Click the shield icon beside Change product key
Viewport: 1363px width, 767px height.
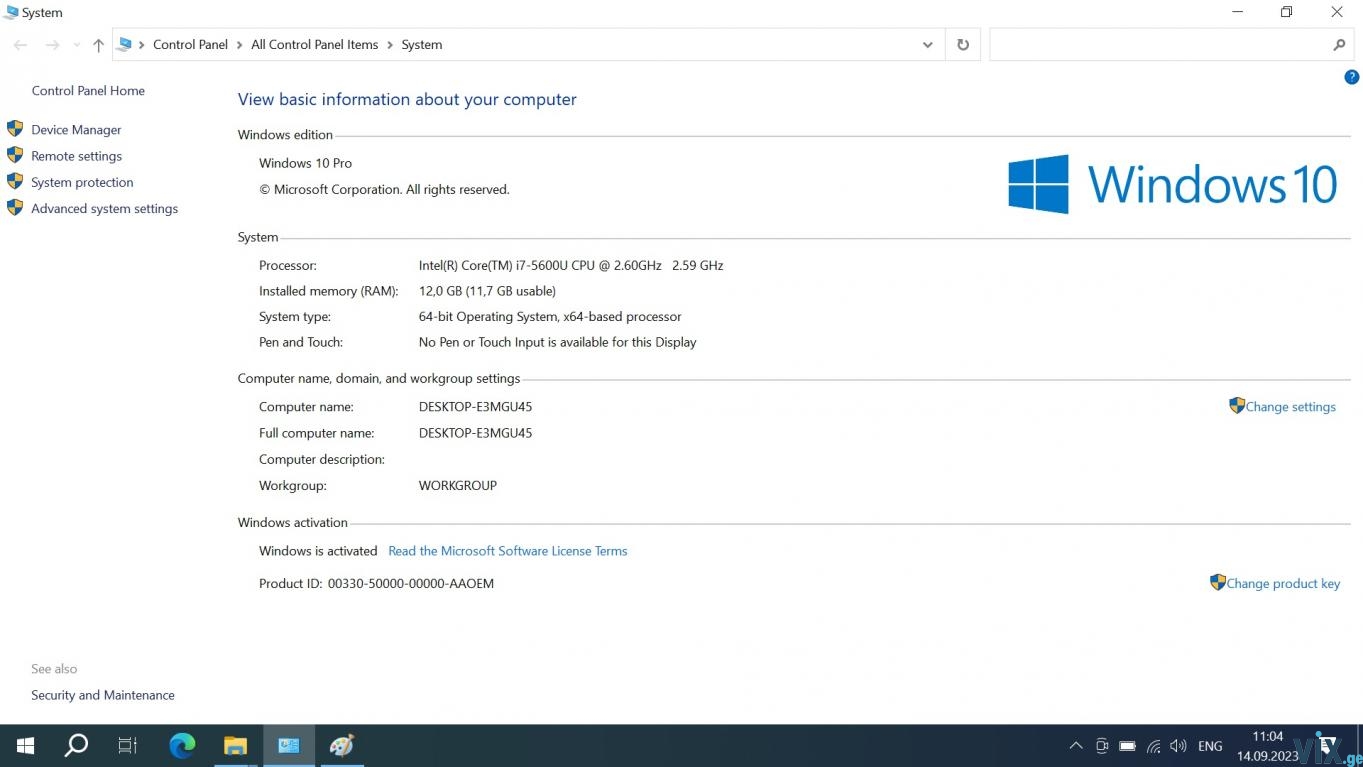click(x=1218, y=582)
